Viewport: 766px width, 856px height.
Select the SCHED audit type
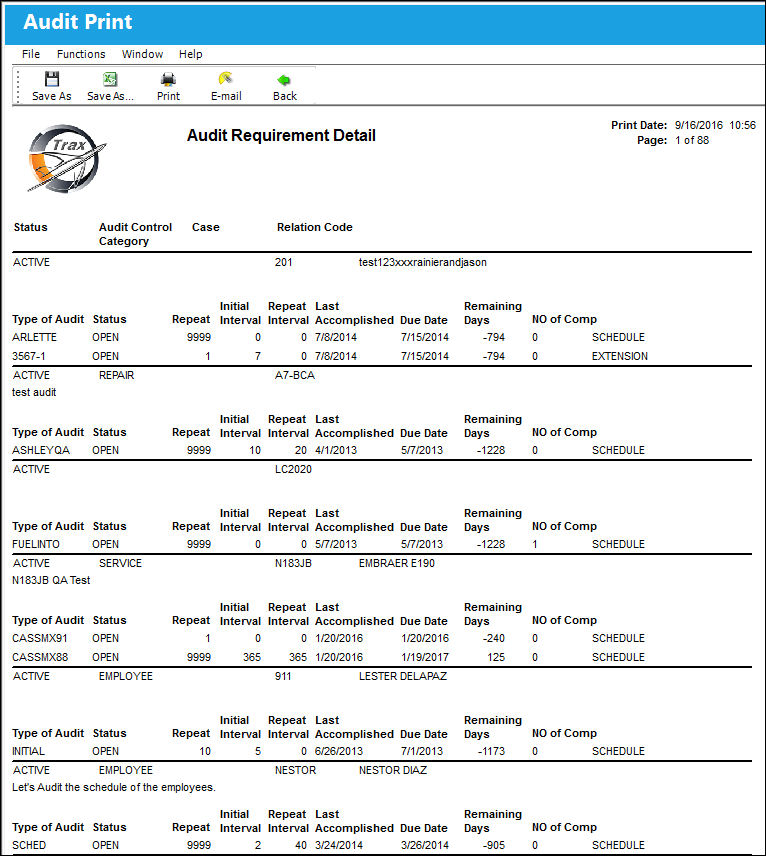29,845
